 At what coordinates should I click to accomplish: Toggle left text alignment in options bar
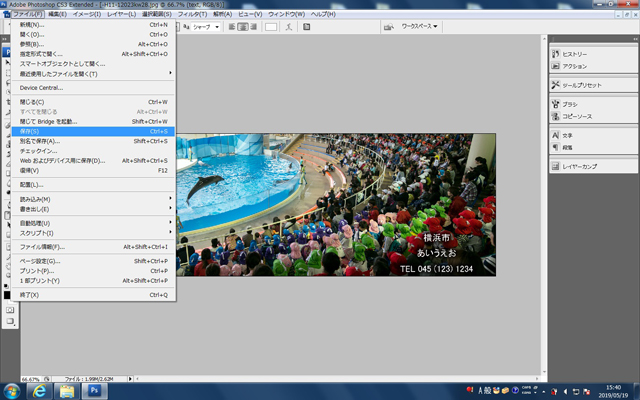click(230, 27)
